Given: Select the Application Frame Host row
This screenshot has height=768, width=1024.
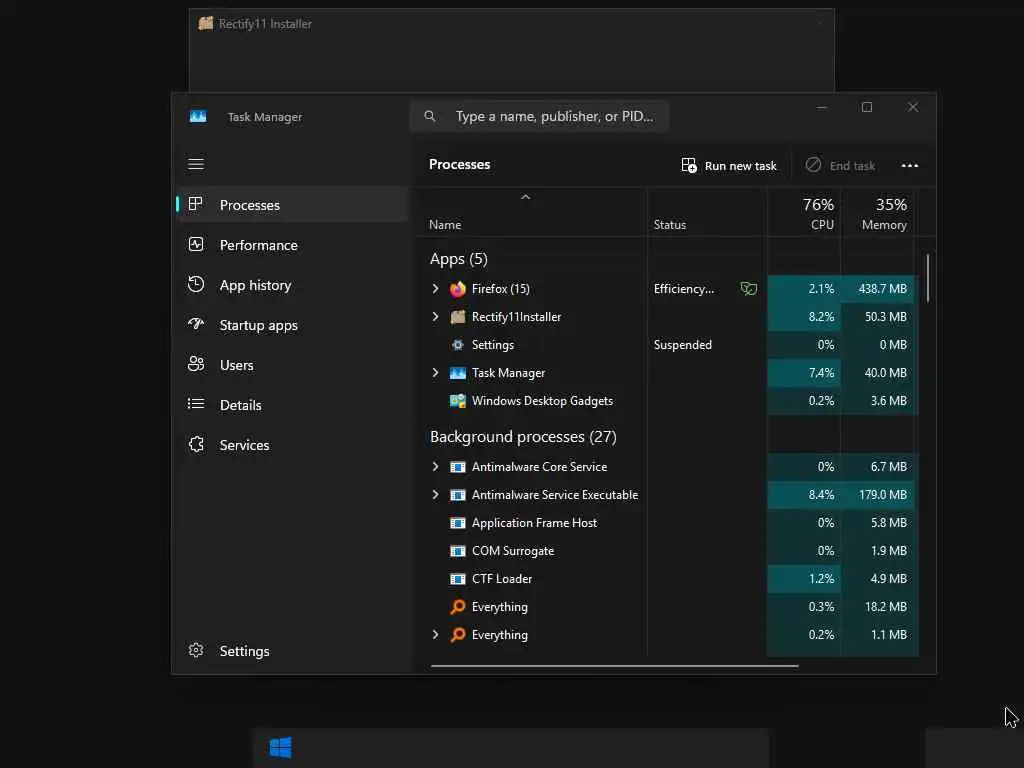Looking at the screenshot, I should [x=666, y=522].
